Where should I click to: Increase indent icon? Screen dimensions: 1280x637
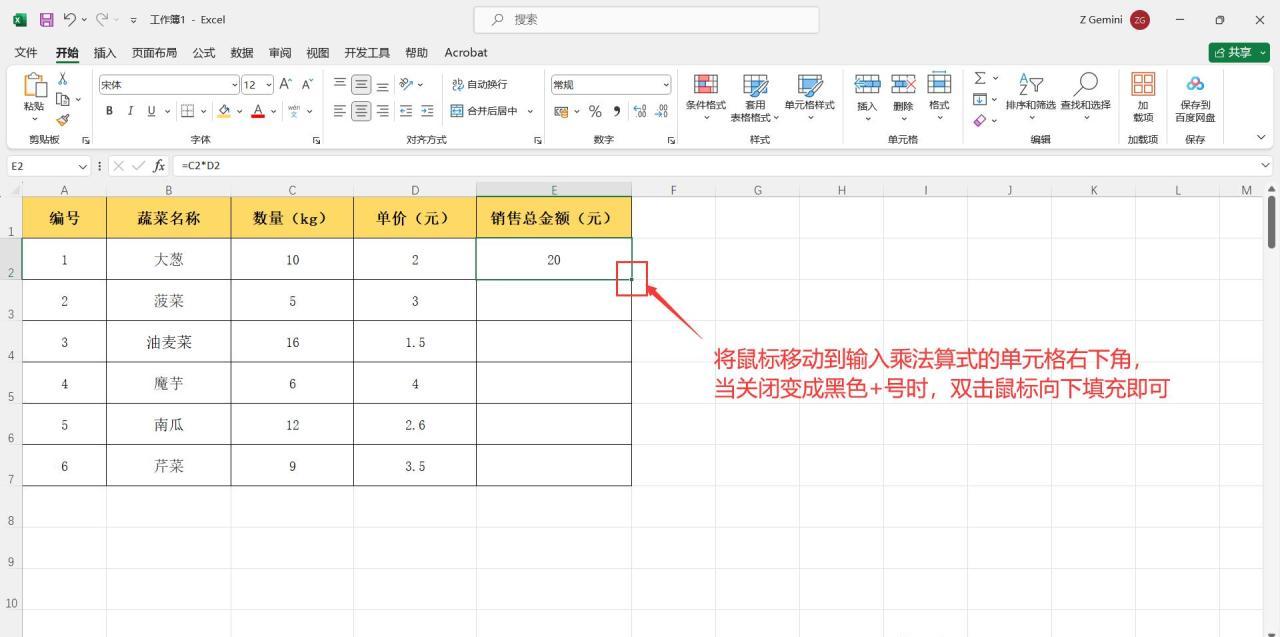[427, 111]
